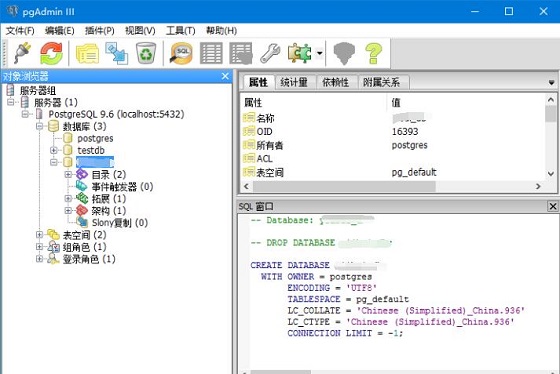560x374 pixels.
Task: Open the tab list dropdown arrow
Action: (551, 83)
